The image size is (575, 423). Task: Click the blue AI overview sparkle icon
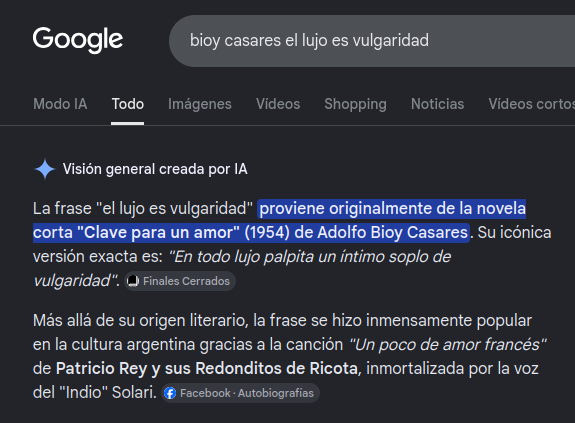click(45, 169)
